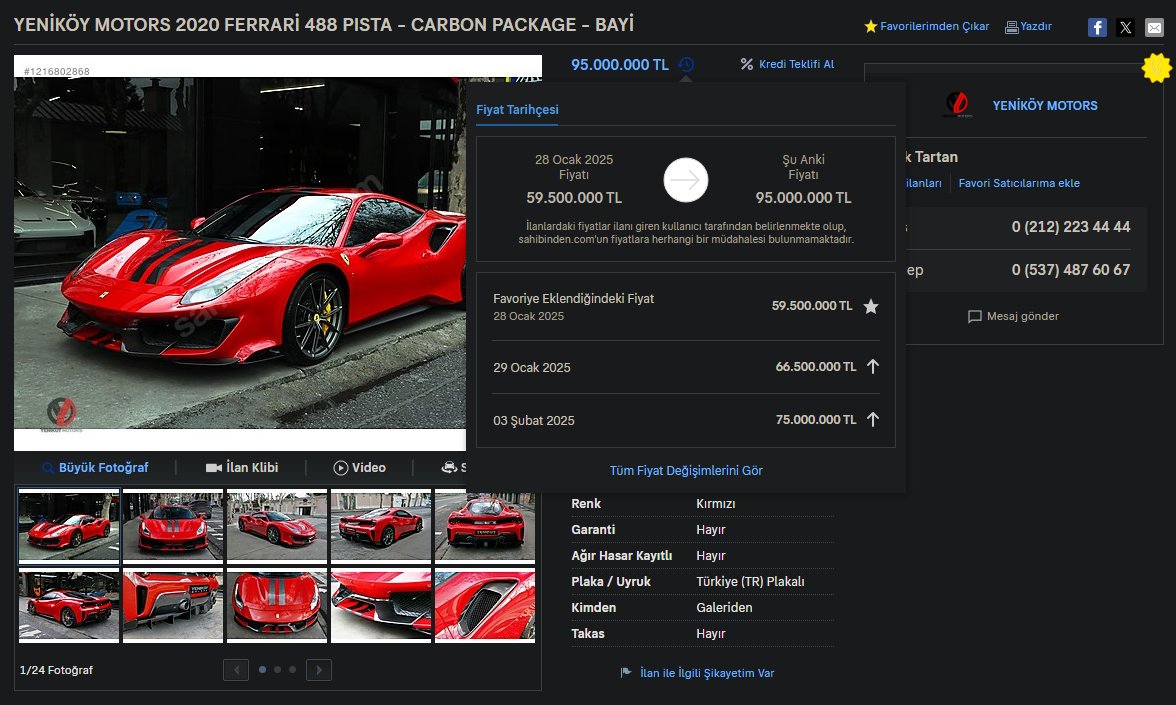
Task: Select thumbnail of hood stripes close-up
Action: pos(277,605)
